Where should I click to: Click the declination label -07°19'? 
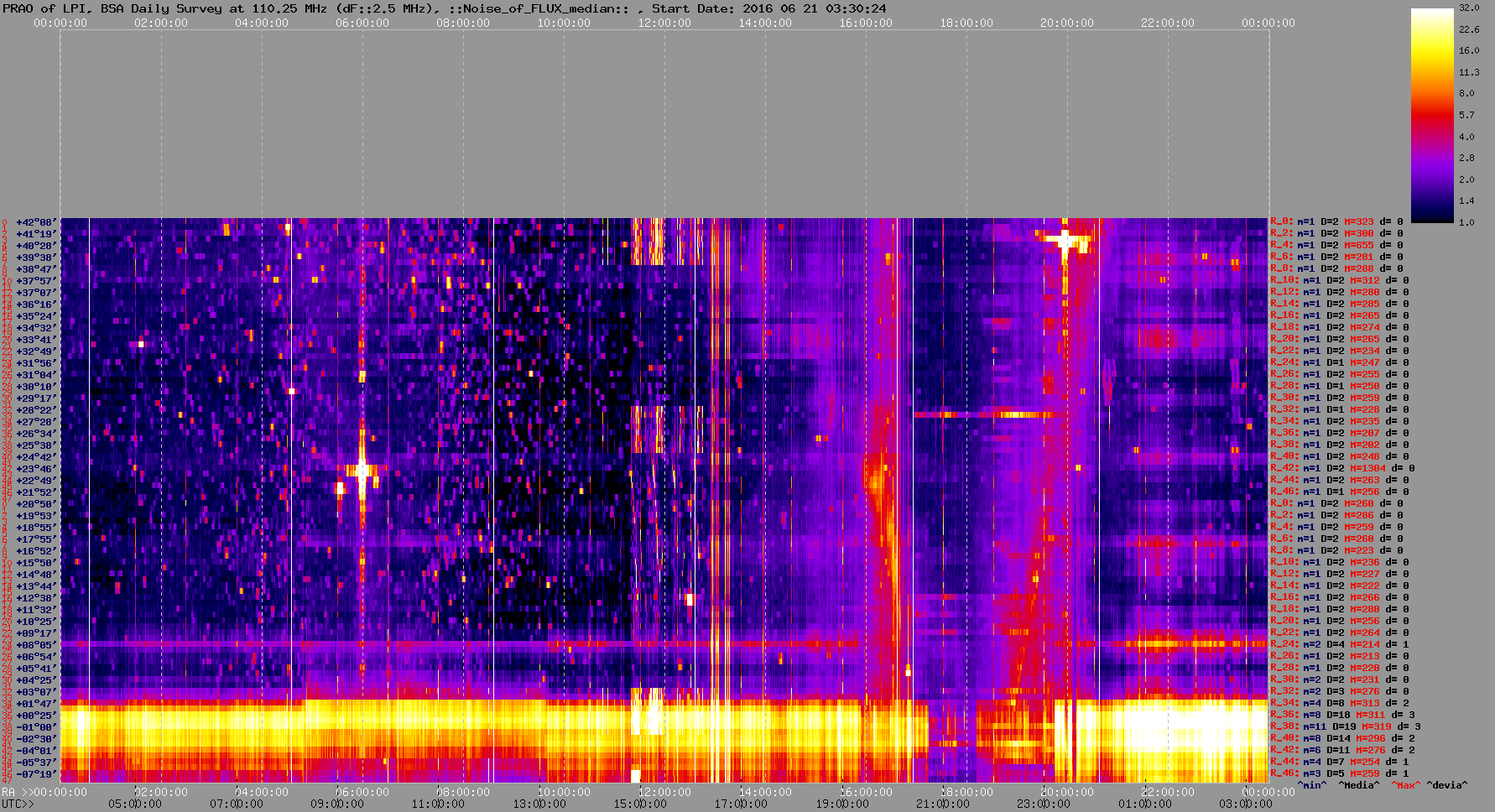point(35,774)
